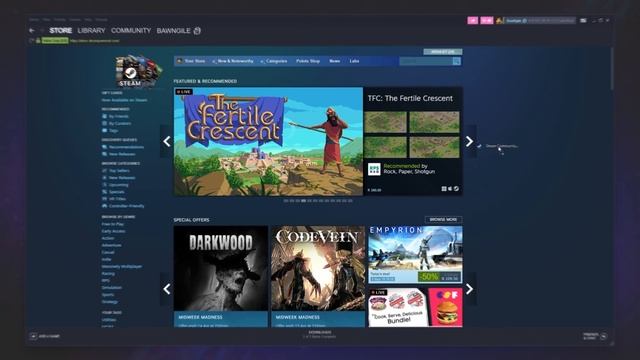Click the store search input field

pyautogui.click(x=426, y=61)
